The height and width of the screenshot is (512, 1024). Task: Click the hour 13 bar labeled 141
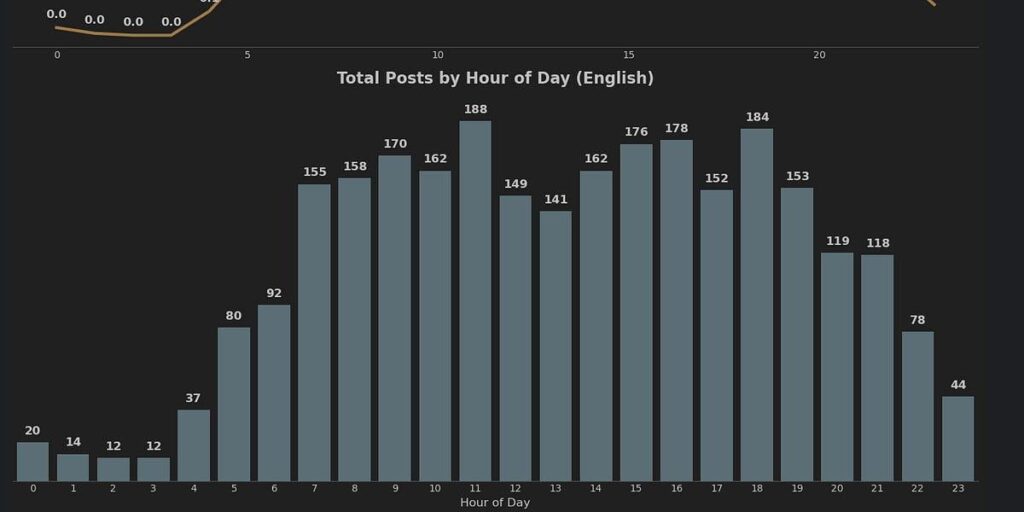coord(555,346)
